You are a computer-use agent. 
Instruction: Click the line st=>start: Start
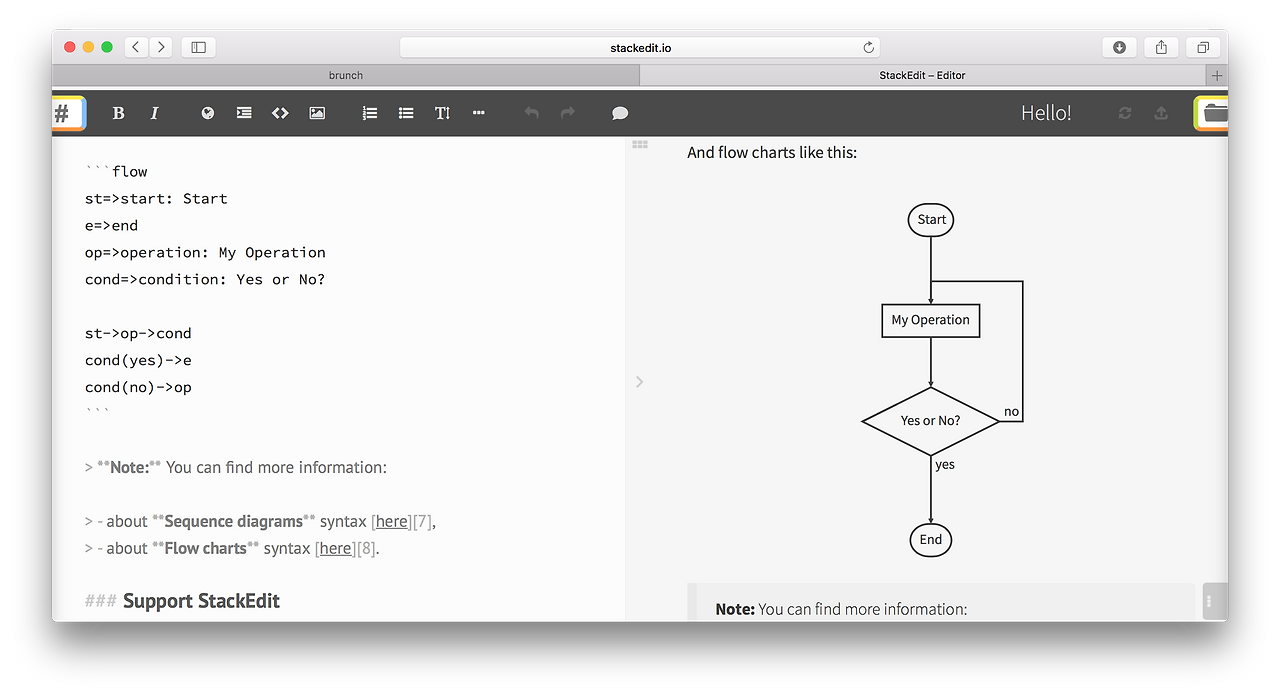point(156,199)
